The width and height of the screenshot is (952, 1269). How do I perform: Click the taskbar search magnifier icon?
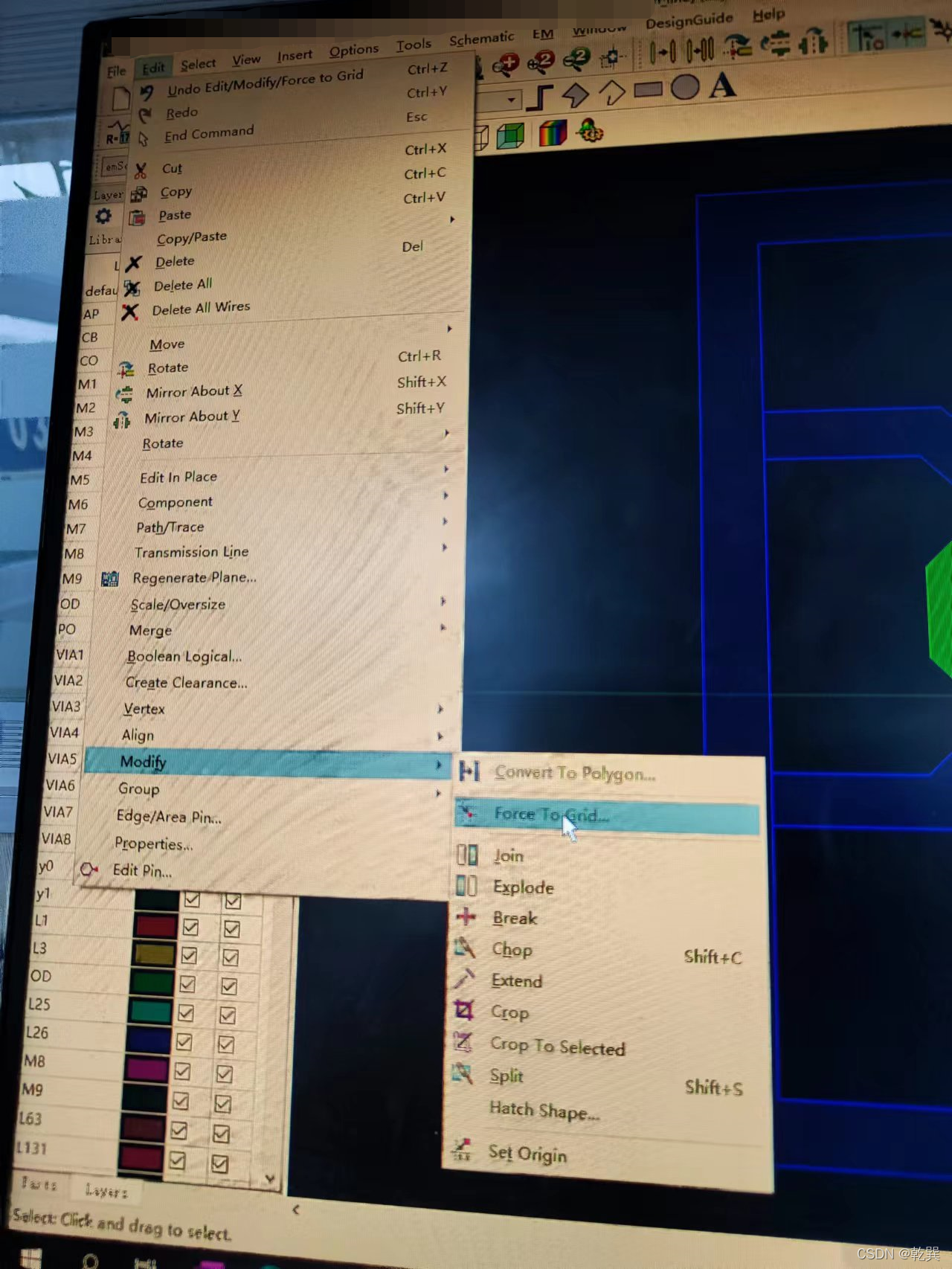click(90, 1262)
